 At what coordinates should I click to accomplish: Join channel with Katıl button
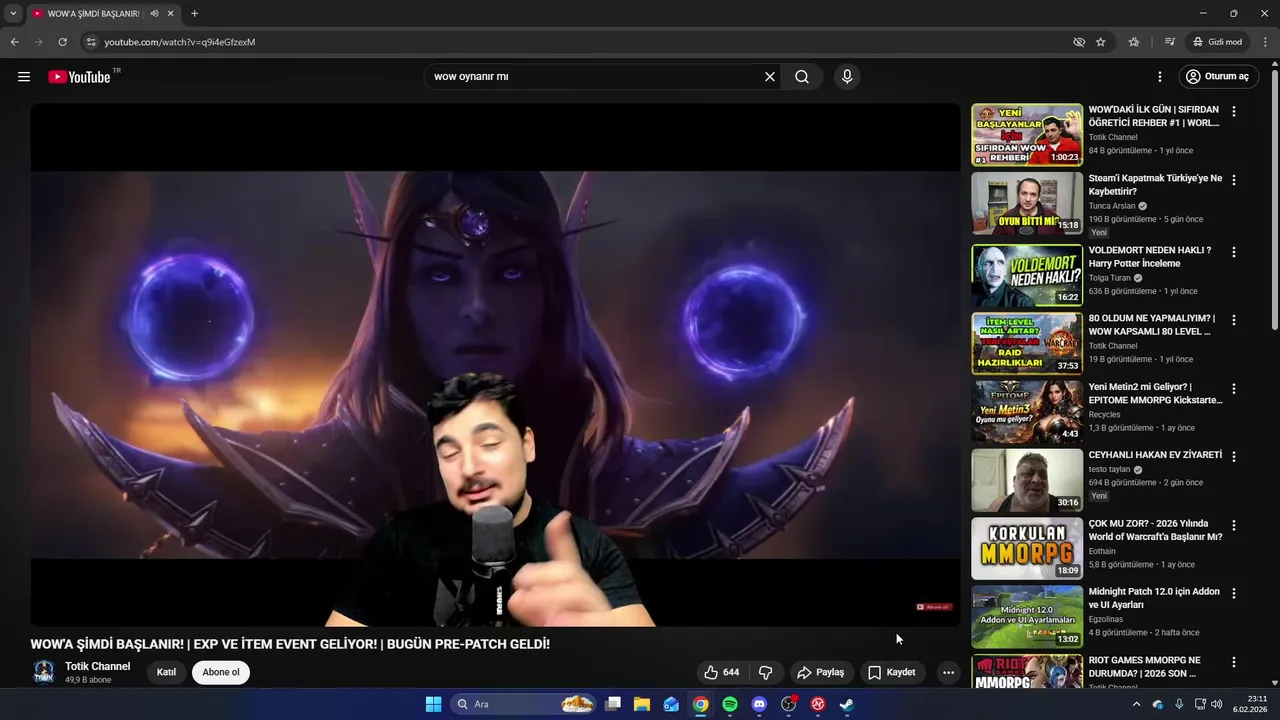coord(166,672)
